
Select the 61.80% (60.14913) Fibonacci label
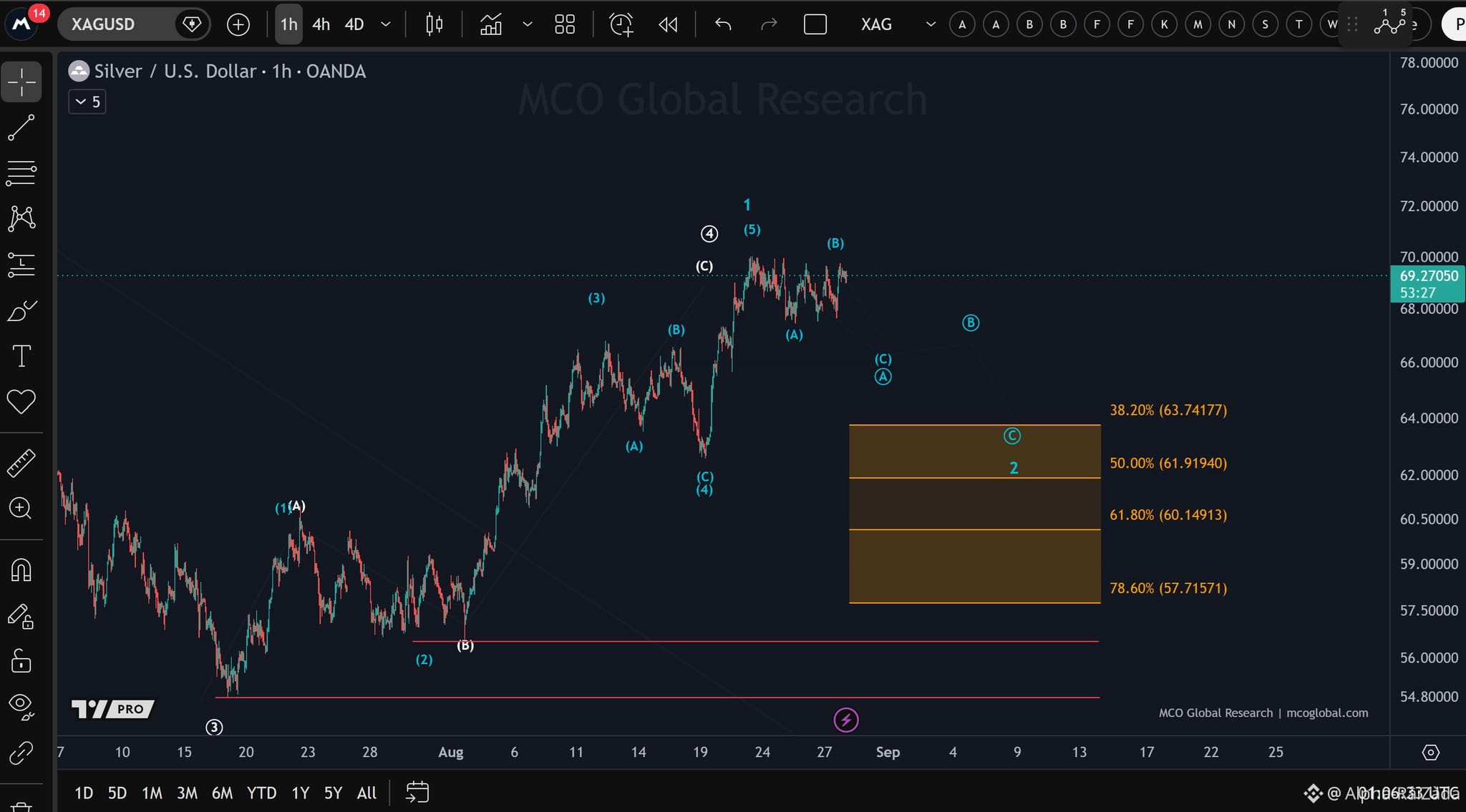(1168, 514)
